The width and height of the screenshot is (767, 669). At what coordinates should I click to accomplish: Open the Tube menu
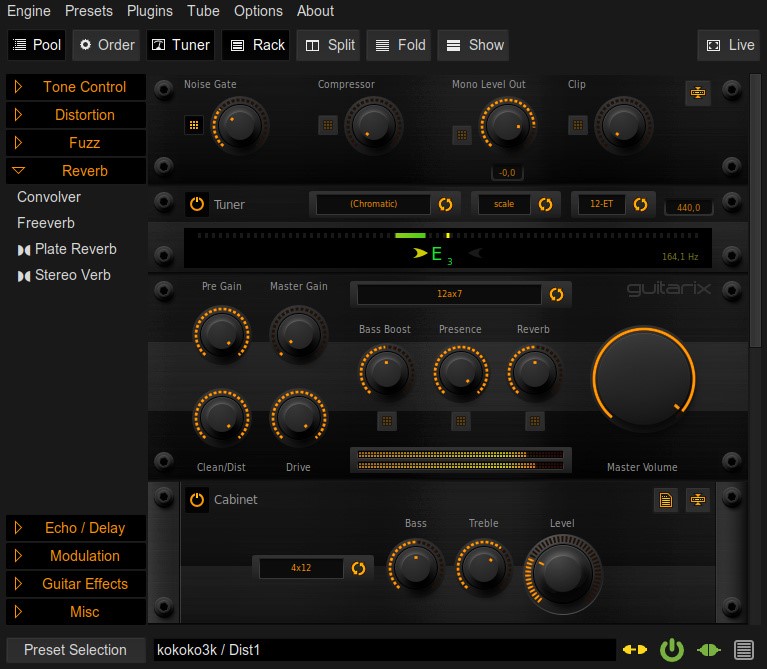pos(203,11)
